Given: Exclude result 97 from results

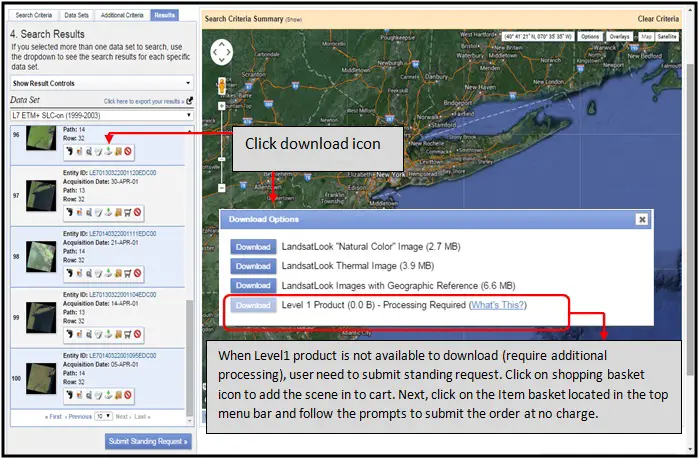Looking at the screenshot, I should (138, 213).
